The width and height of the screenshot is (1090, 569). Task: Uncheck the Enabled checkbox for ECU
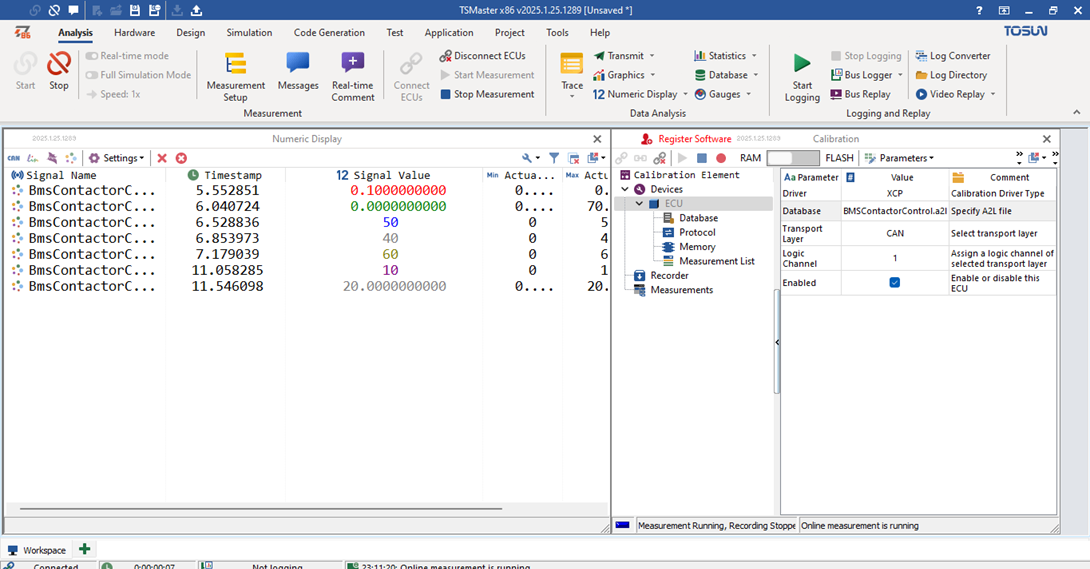(x=895, y=283)
